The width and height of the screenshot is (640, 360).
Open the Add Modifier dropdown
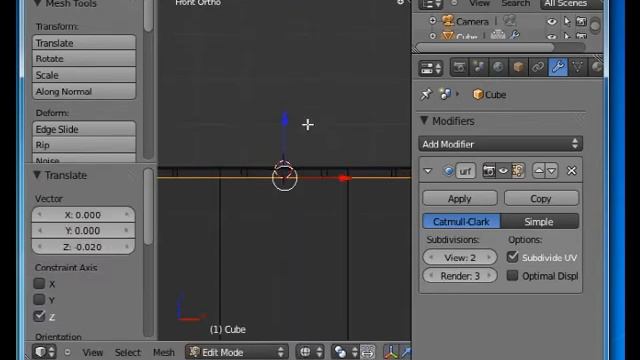tap(500, 144)
